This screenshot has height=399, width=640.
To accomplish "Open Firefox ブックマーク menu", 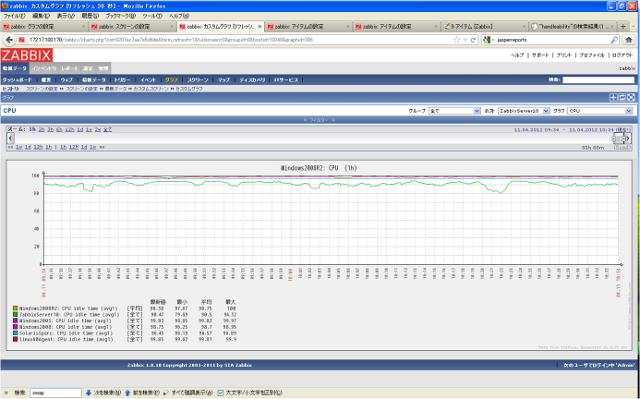I will pyautogui.click(x=120, y=16).
